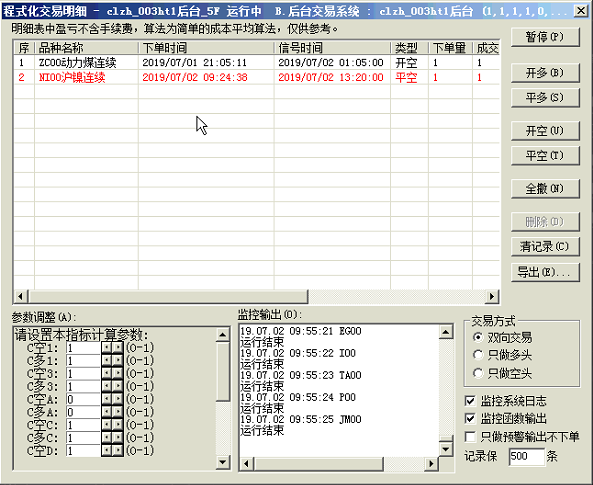This screenshot has width=593, height=485.
Task: Click down arrow in parameter panel scrollbar
Action: pos(223,462)
